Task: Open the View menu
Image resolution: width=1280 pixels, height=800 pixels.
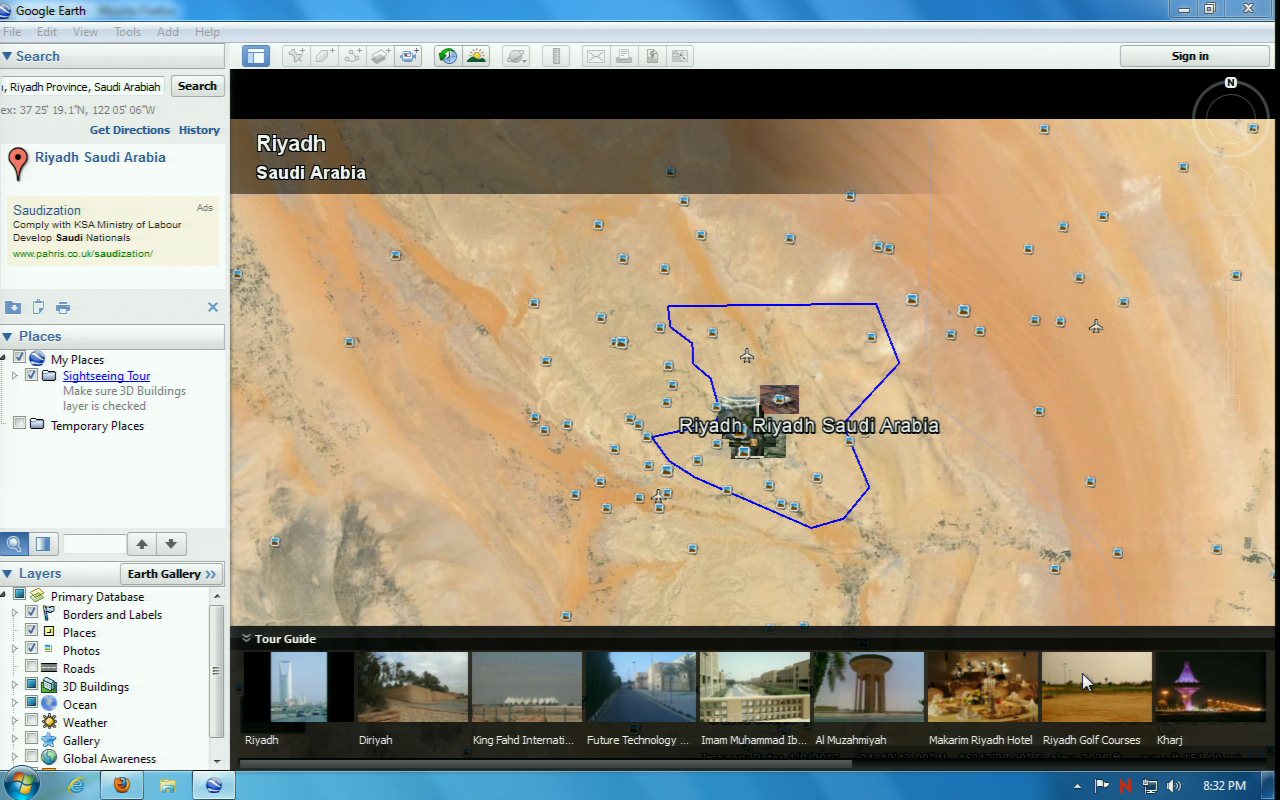Action: click(85, 32)
